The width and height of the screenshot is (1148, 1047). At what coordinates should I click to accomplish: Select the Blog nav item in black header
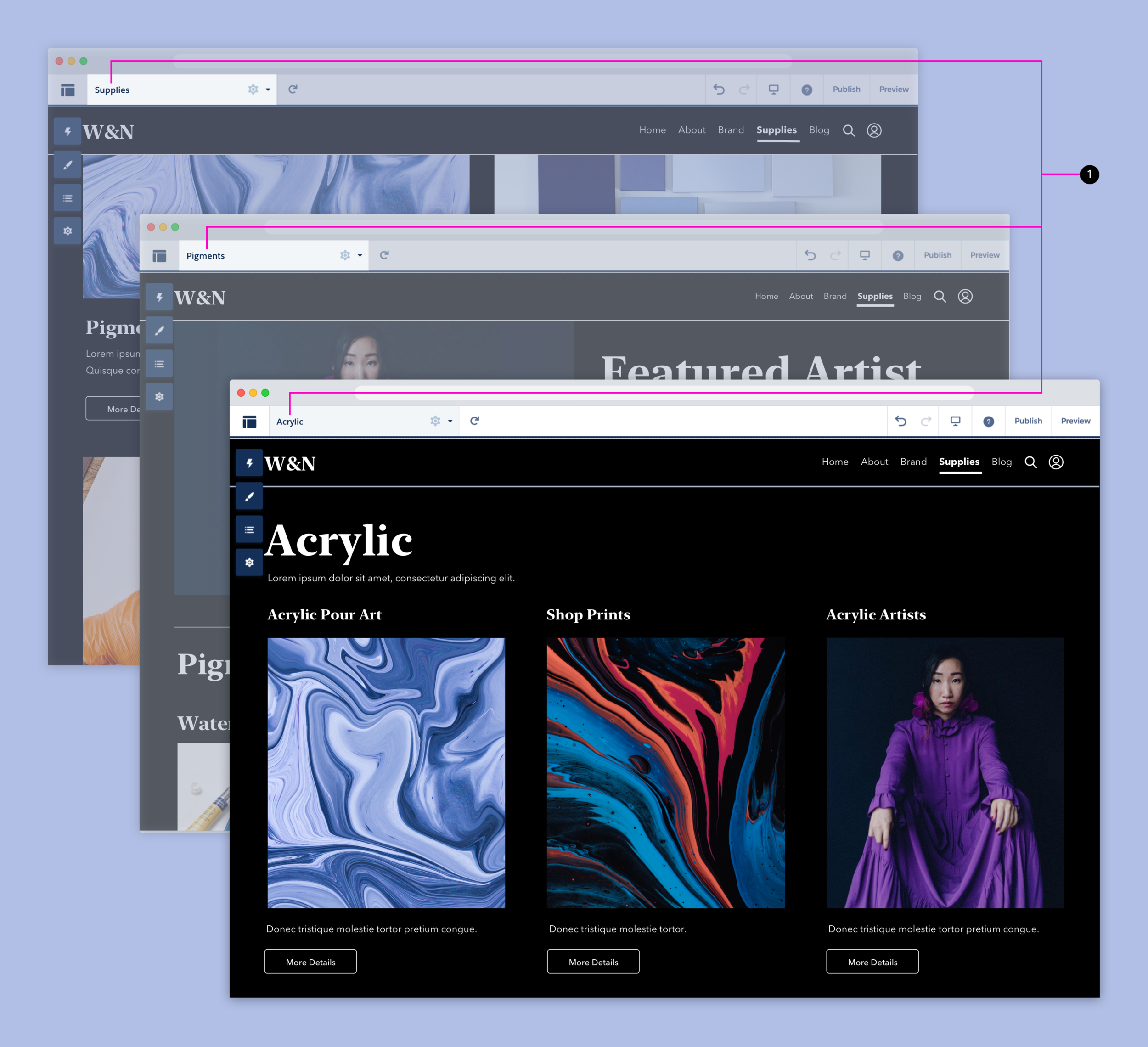1001,462
